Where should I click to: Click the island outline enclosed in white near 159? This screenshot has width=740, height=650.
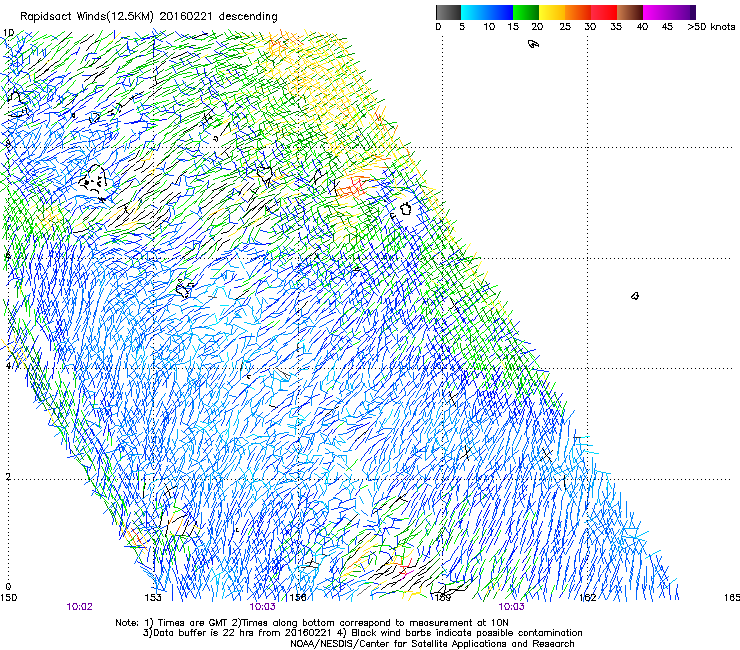(405, 209)
